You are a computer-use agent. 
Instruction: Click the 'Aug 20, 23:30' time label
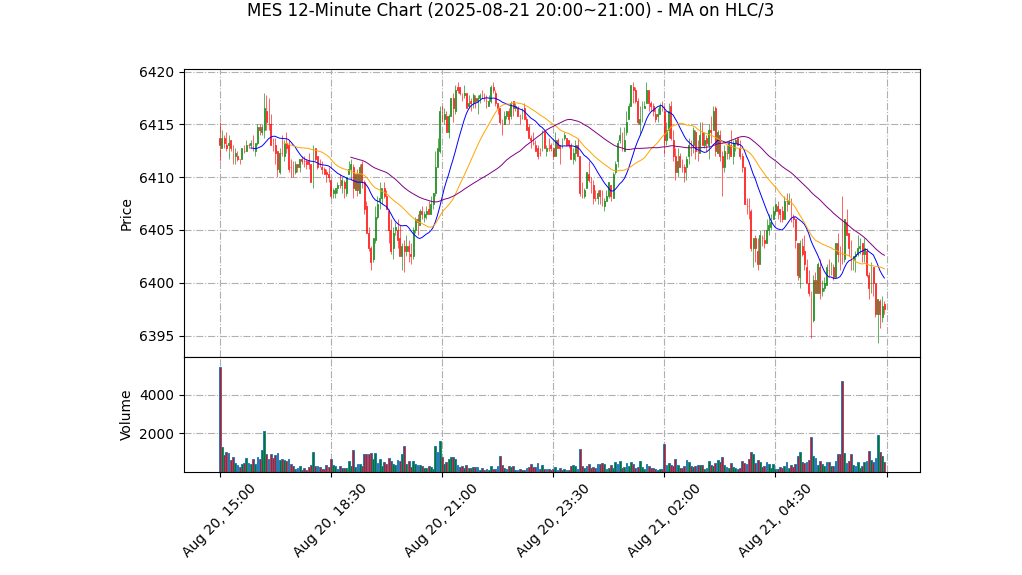(553, 521)
